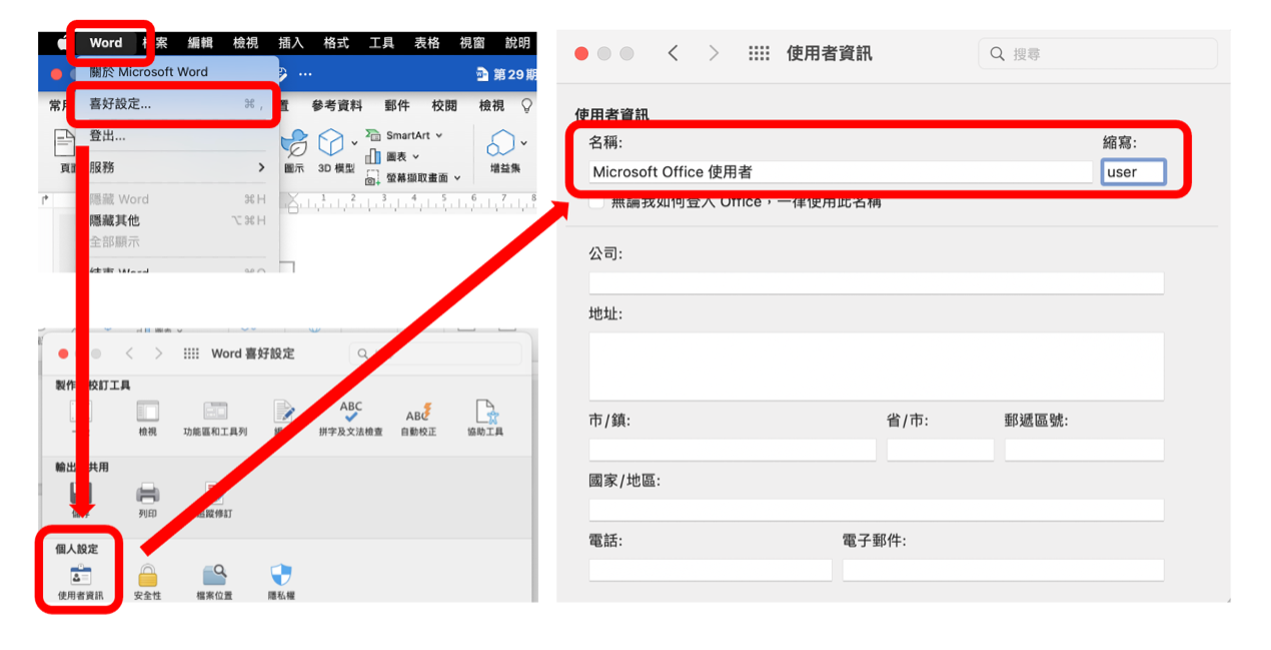Open 自動校正 preferences icon
Screen dimensions: 1271x650
pos(418,414)
